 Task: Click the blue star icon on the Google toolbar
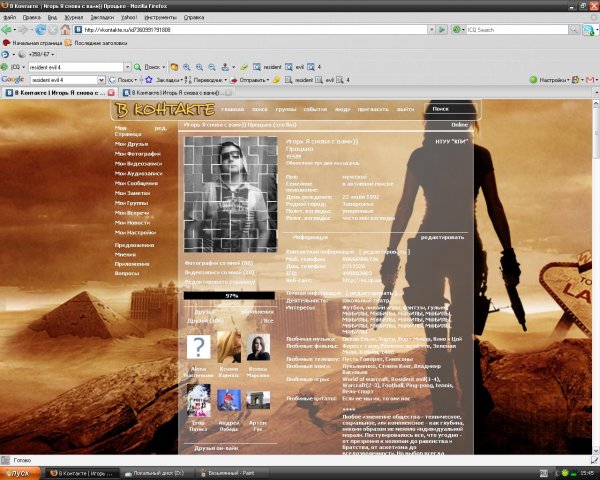149,80
